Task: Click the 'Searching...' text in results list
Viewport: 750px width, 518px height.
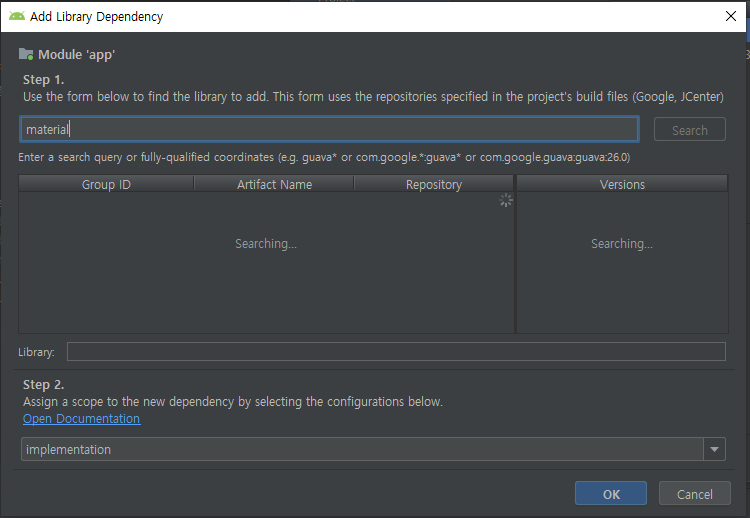Action: pos(266,244)
